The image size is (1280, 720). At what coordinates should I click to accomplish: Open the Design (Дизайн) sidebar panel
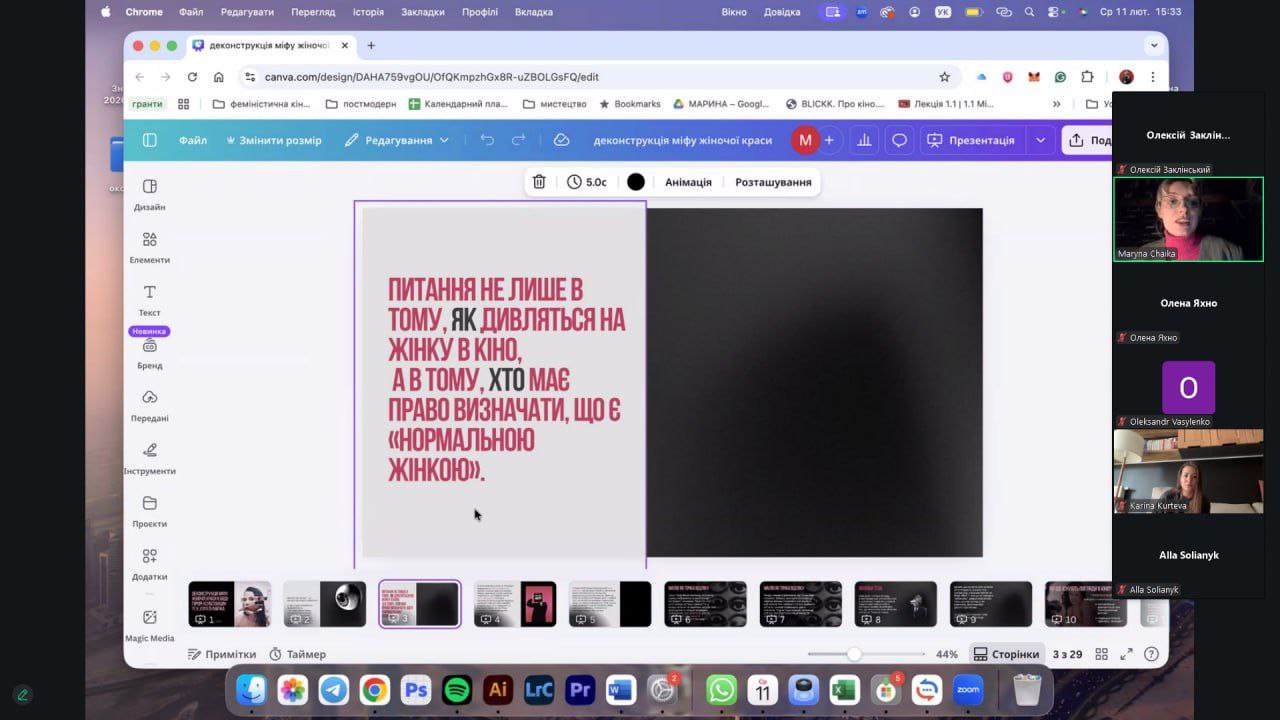click(149, 194)
